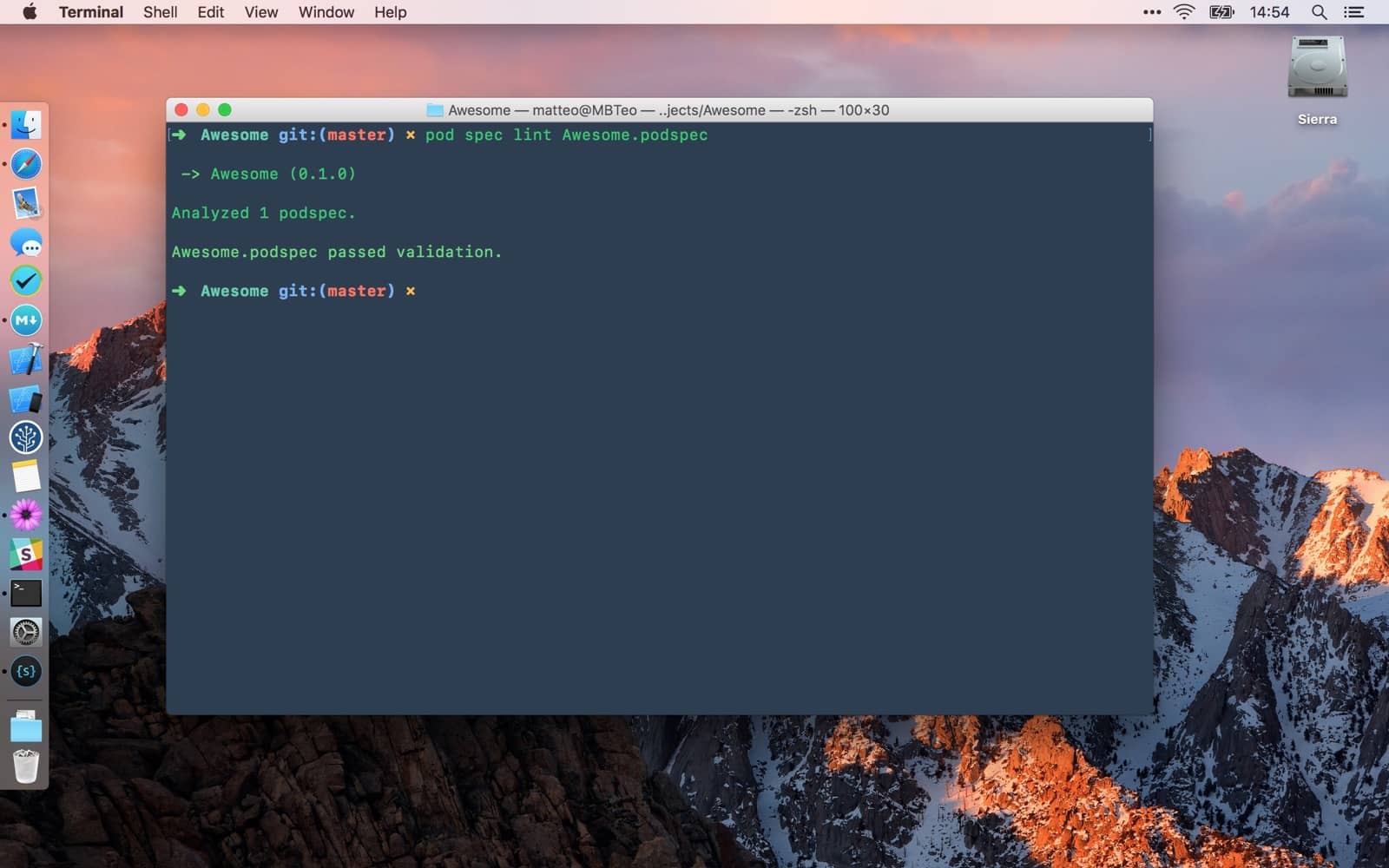Click the green zoom button on the Terminal window
1389x868 pixels.
point(225,110)
